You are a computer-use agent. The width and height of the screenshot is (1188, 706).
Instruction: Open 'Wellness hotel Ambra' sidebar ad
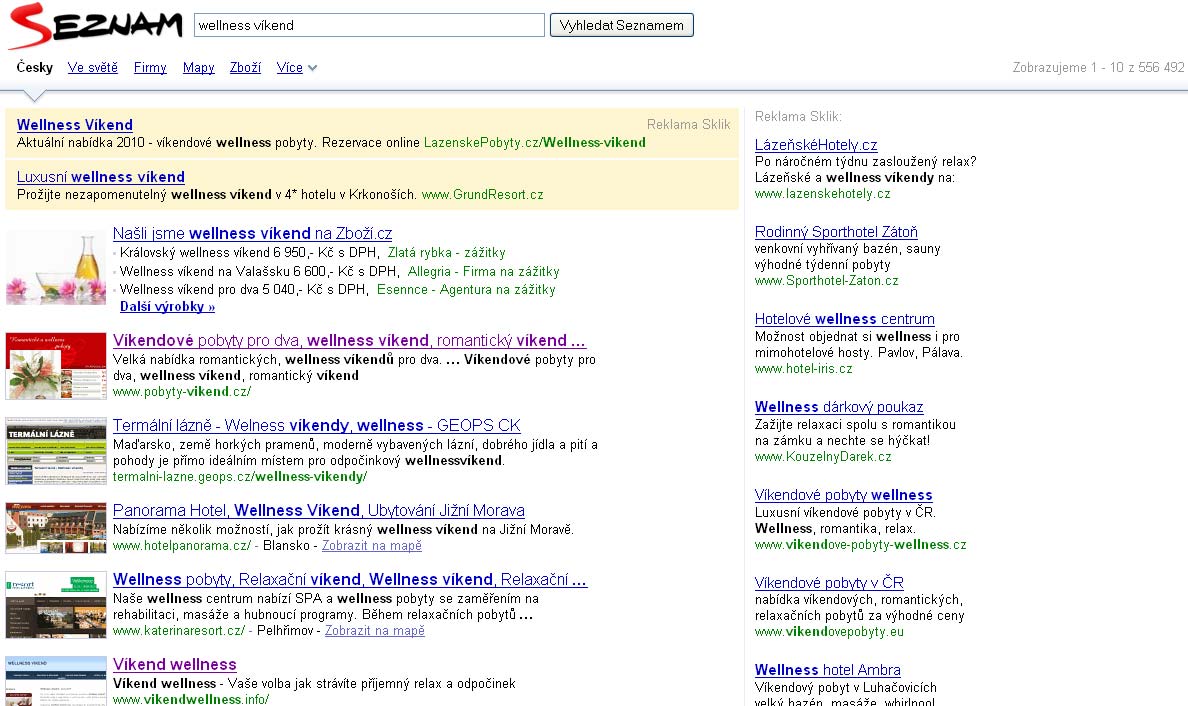click(827, 670)
